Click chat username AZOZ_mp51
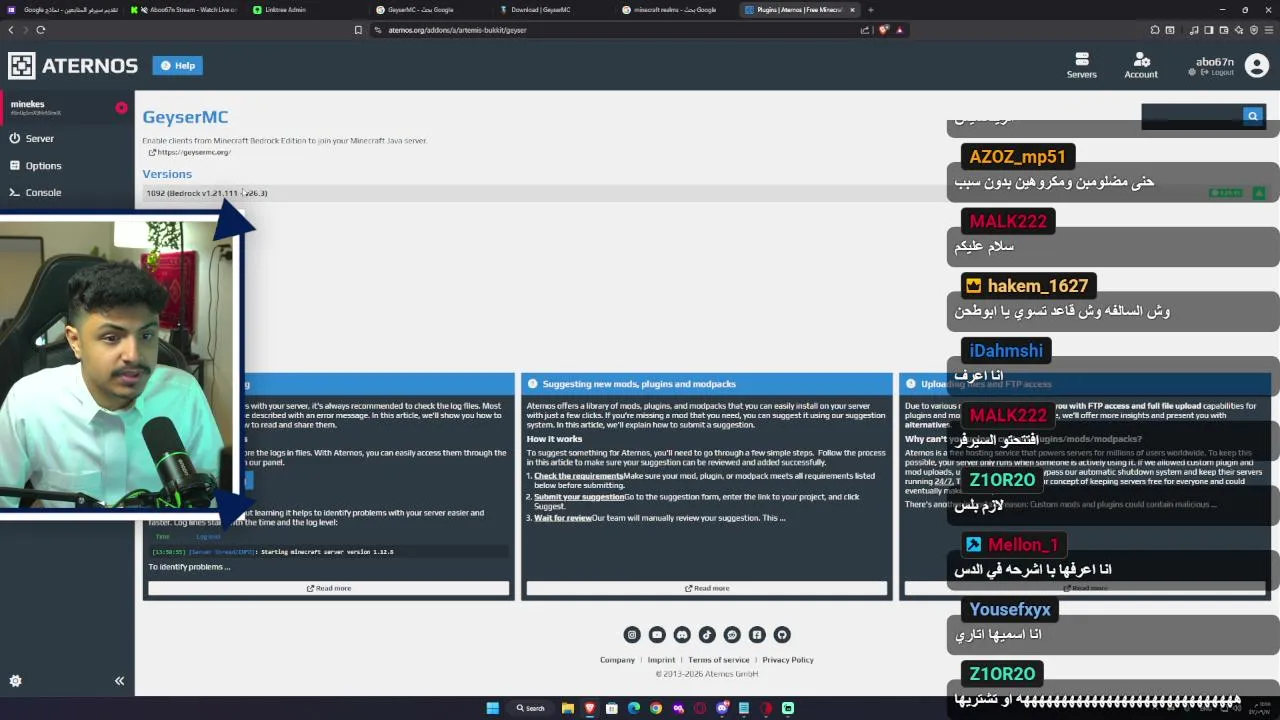 point(1017,157)
